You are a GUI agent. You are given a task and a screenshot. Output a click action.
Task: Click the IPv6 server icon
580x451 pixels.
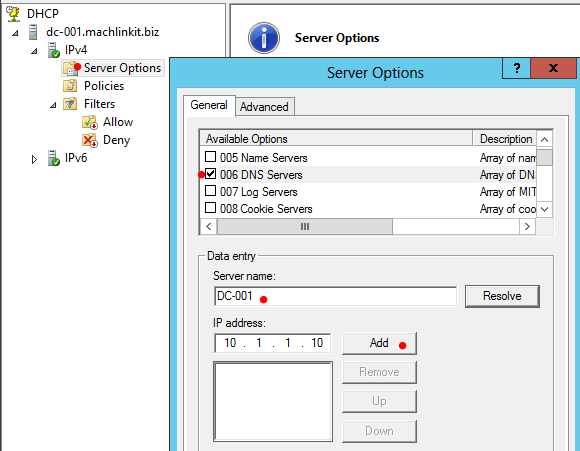point(53,158)
